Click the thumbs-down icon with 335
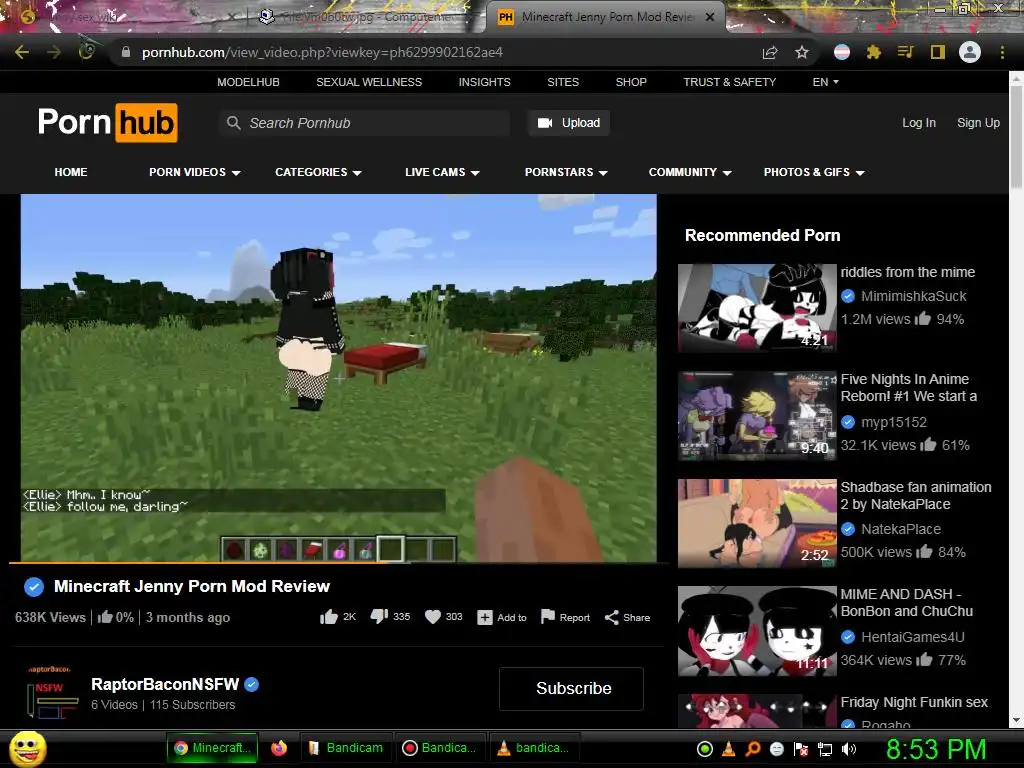Screen dimensions: 1024x768 [x=379, y=616]
